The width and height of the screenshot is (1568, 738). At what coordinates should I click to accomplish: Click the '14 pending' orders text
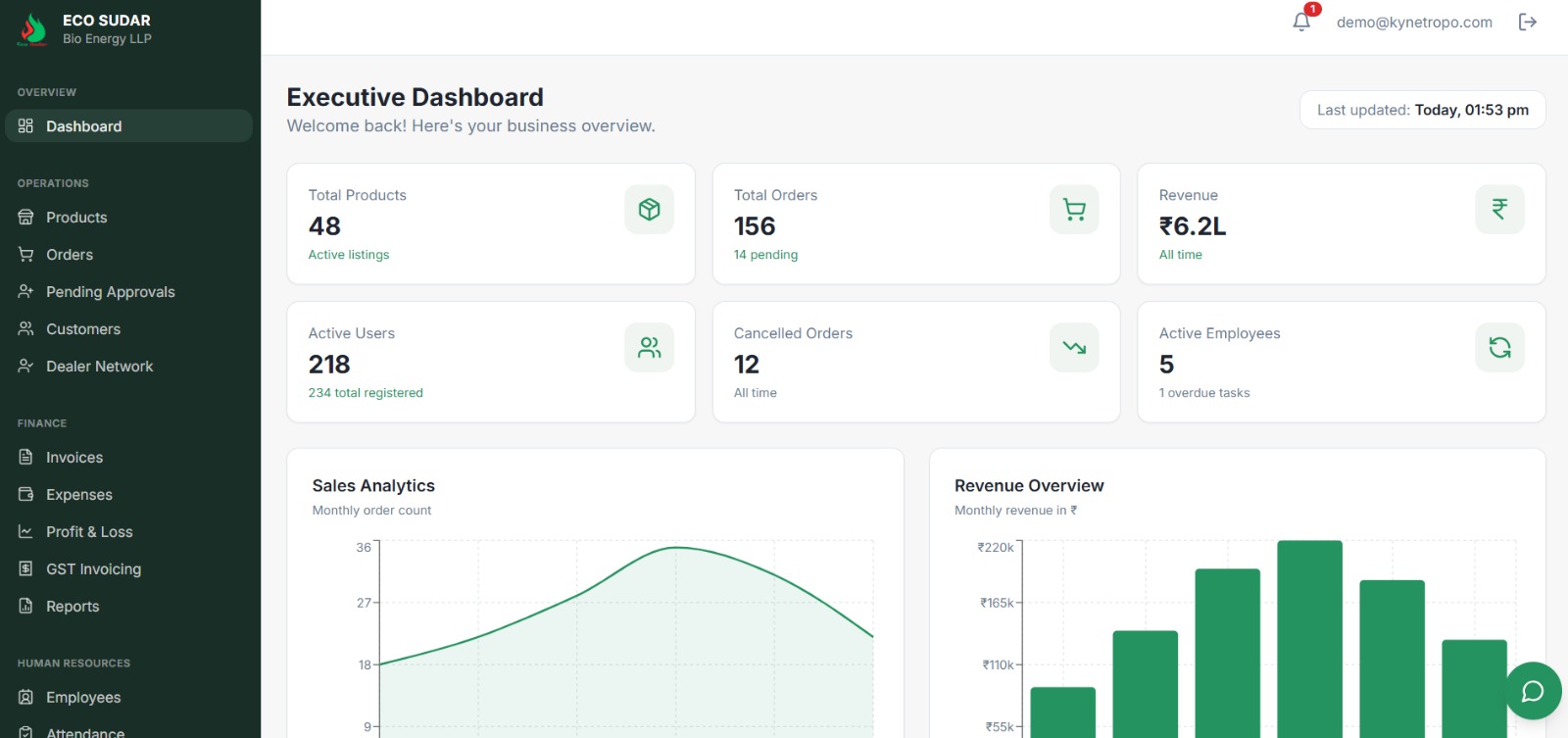[x=765, y=255]
